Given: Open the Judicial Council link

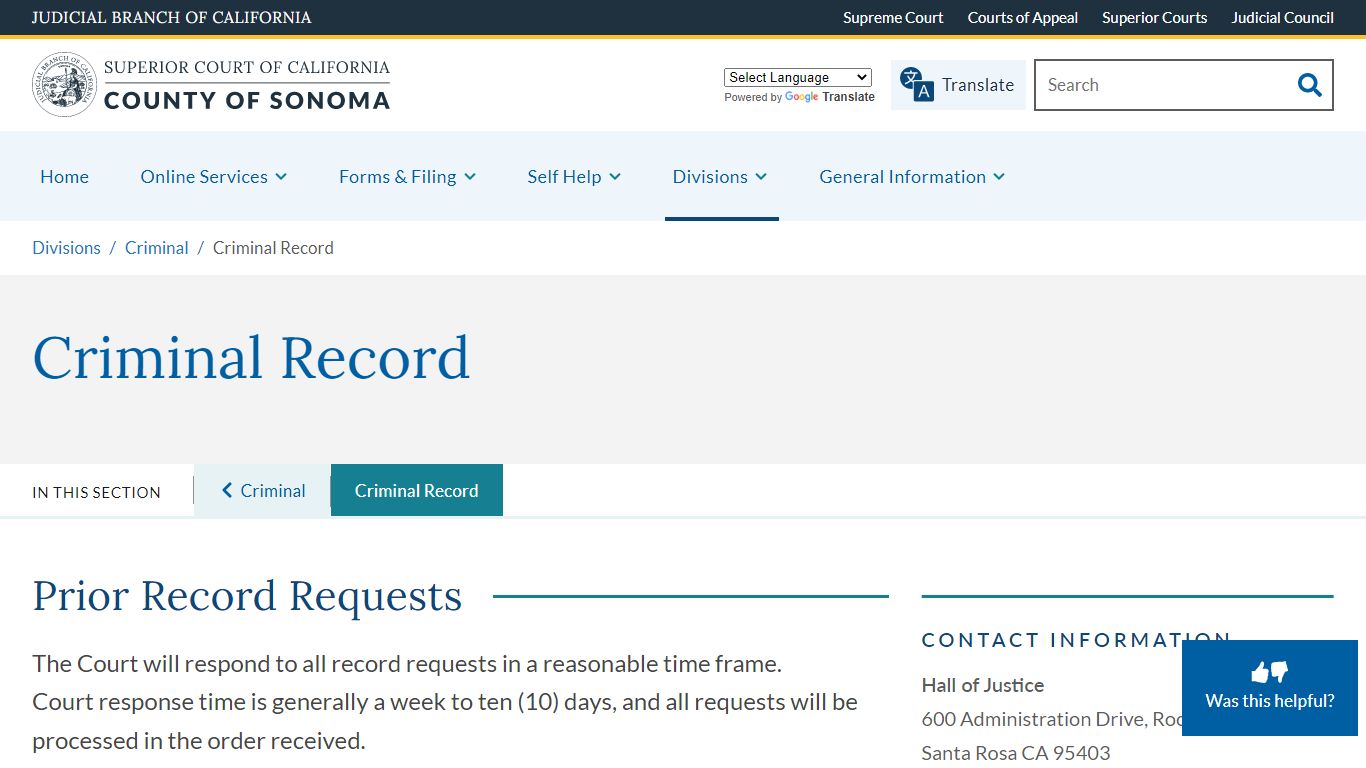Looking at the screenshot, I should pos(1283,18).
